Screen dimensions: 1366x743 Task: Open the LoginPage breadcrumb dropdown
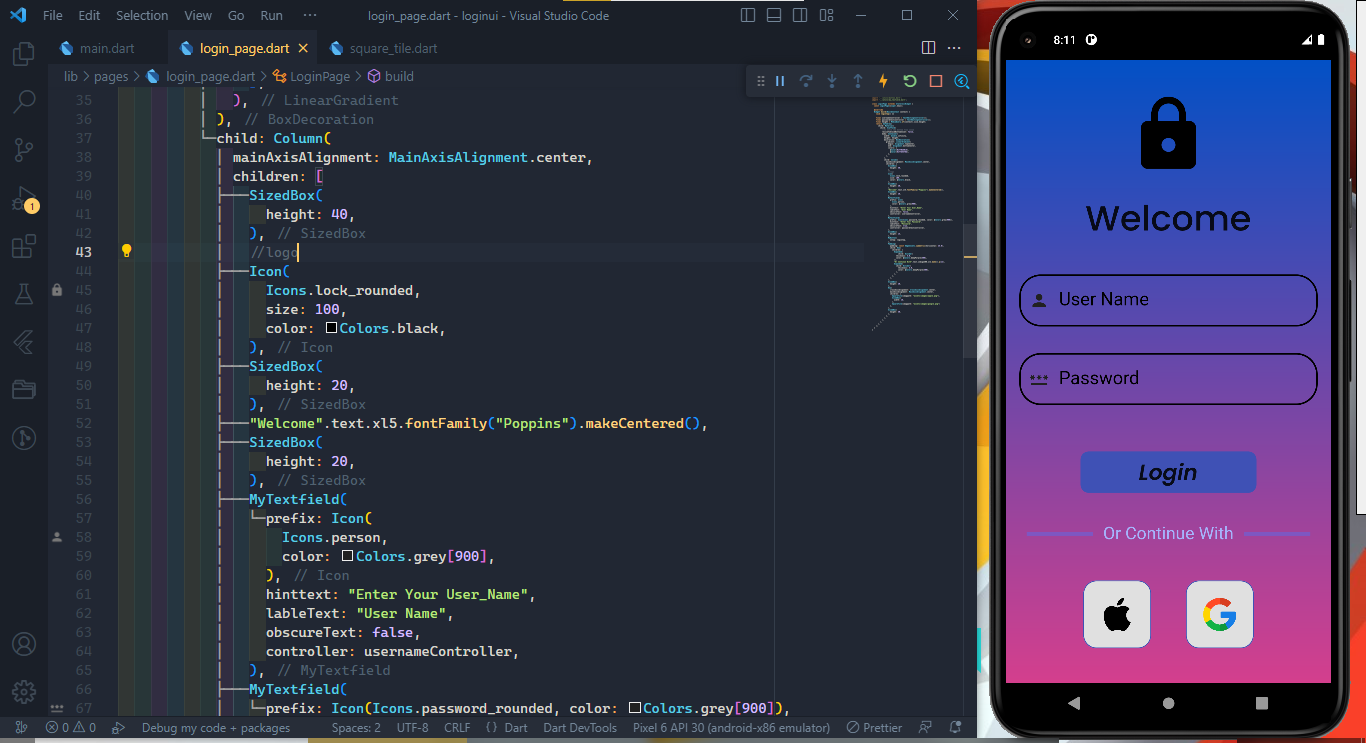[x=319, y=75]
